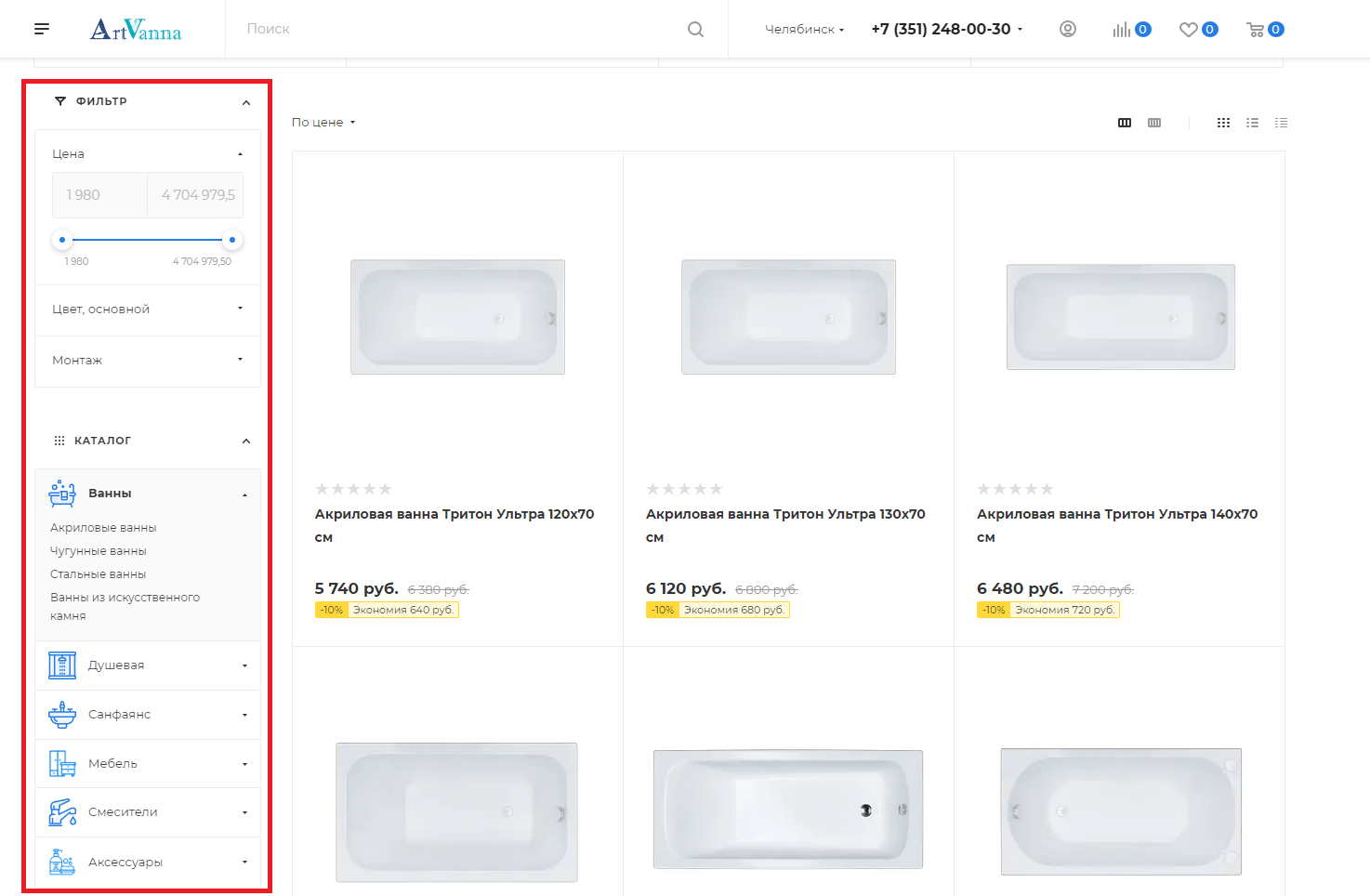Select the three-column layout toggle
This screenshot has width=1370, height=896.
click(1125, 123)
